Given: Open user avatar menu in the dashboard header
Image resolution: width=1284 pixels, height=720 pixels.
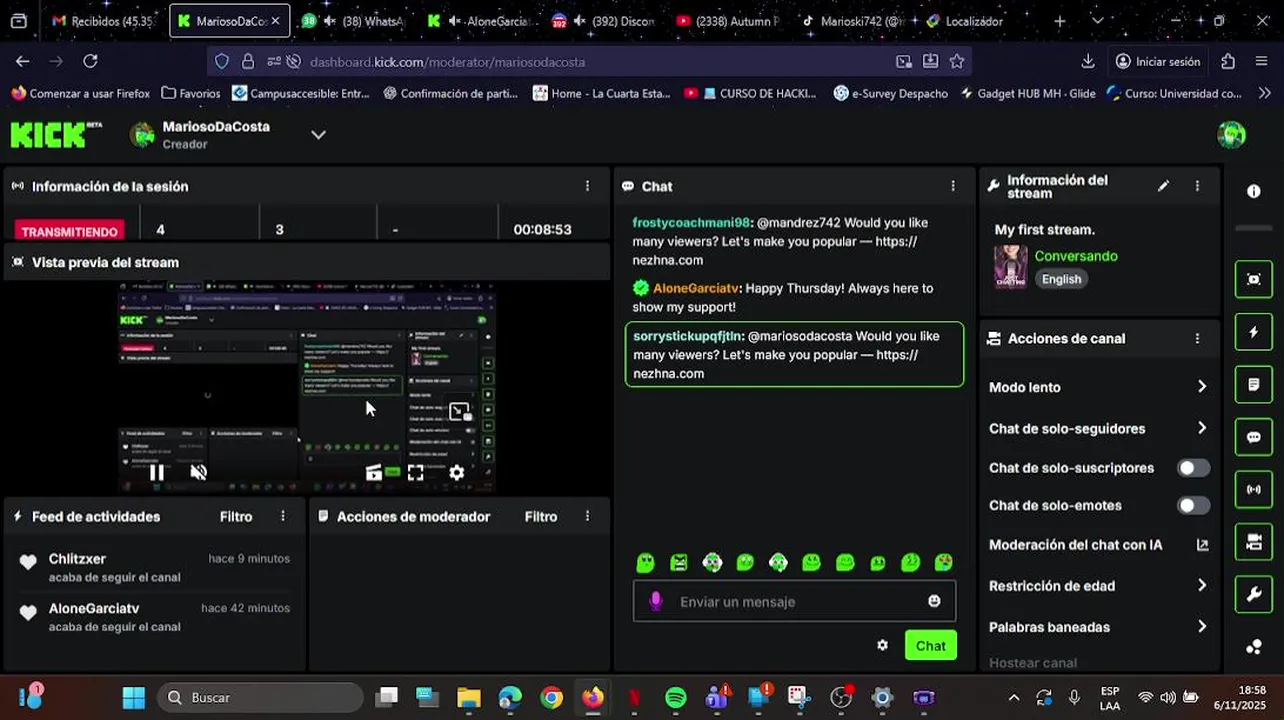Looking at the screenshot, I should point(1231,134).
